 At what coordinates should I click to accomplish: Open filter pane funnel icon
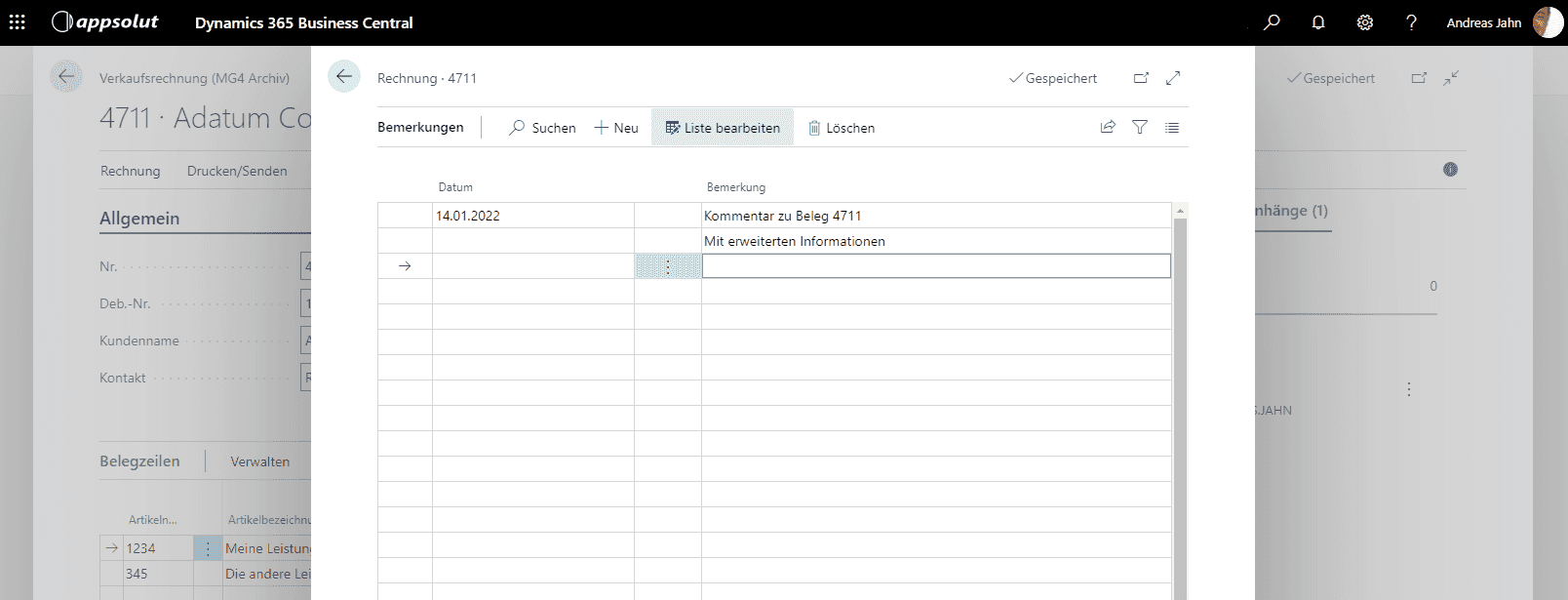[x=1140, y=127]
